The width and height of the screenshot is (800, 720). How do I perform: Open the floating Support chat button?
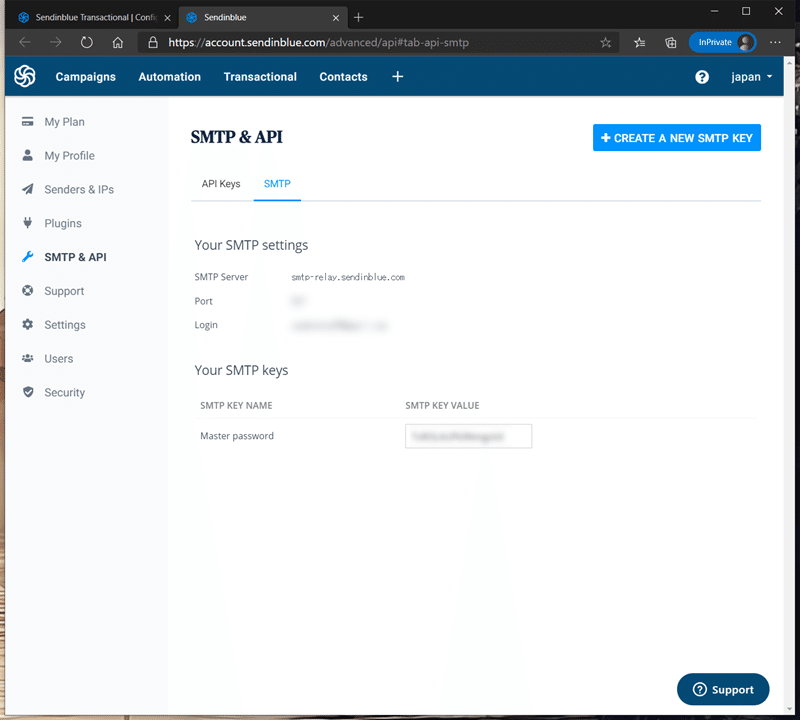tap(723, 689)
